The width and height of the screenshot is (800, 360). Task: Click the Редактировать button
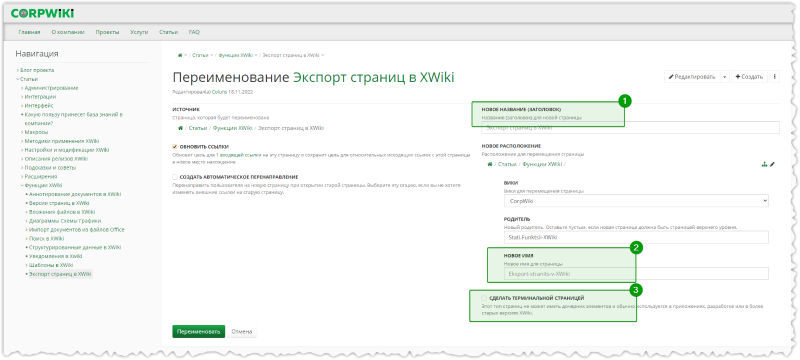tap(692, 76)
